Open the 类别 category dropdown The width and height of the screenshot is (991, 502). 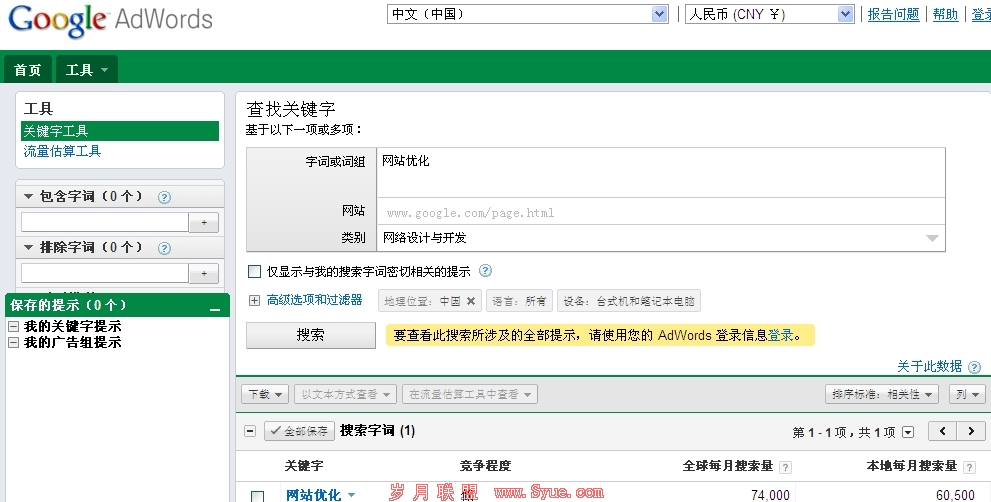[660, 238]
